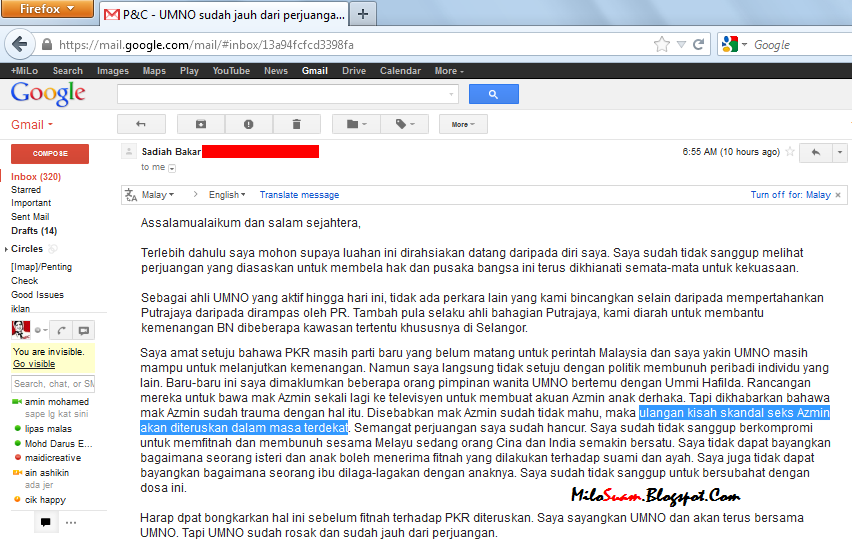852x549 pixels.
Task: Open chat with lipas malas
Action: tap(48, 429)
